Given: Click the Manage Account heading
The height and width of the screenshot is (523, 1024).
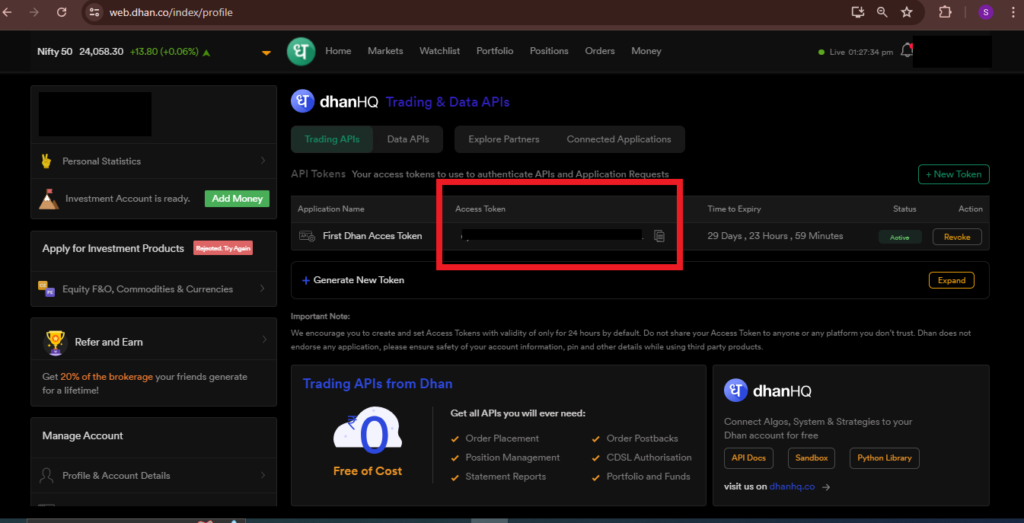Looking at the screenshot, I should [x=82, y=436].
